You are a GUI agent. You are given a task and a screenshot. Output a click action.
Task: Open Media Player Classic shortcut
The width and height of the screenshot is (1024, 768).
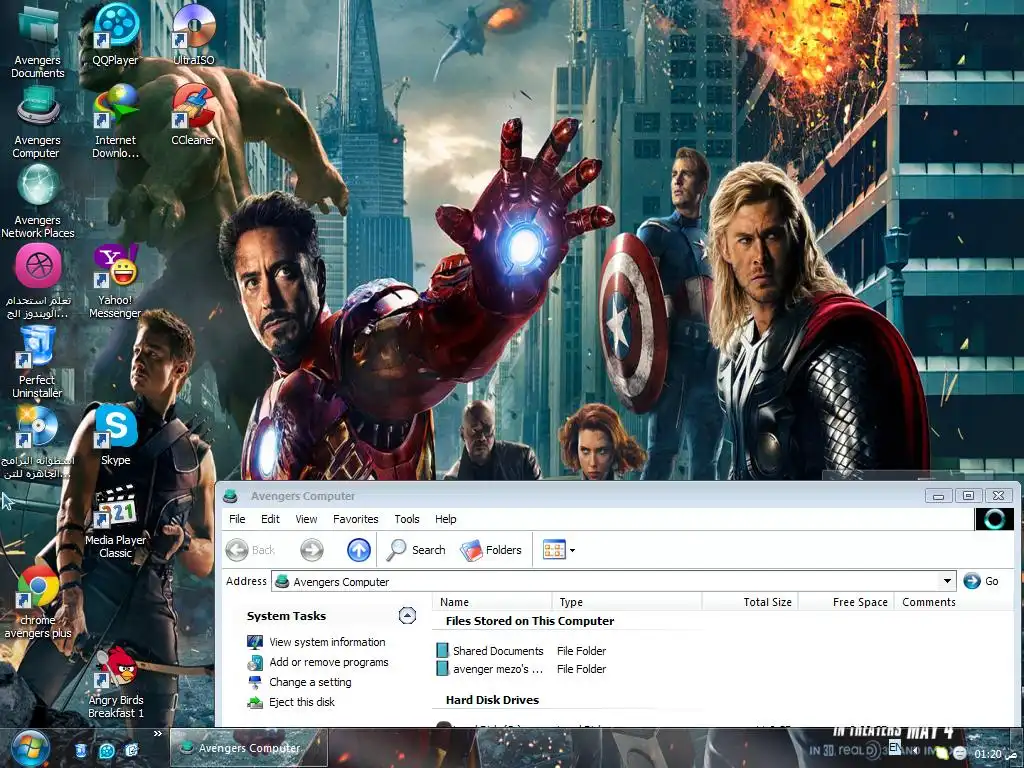click(x=116, y=521)
